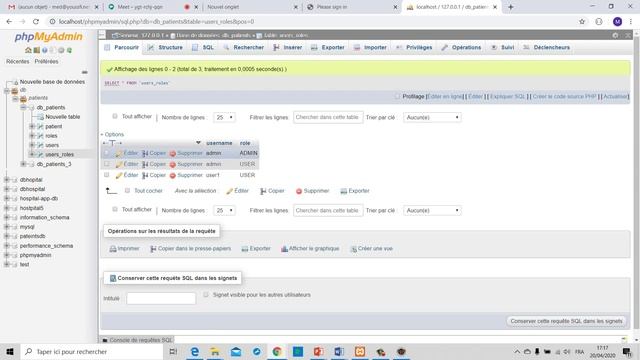The image size is (640, 360).
Task: Enable the Profilage checkbox
Action: (397, 96)
